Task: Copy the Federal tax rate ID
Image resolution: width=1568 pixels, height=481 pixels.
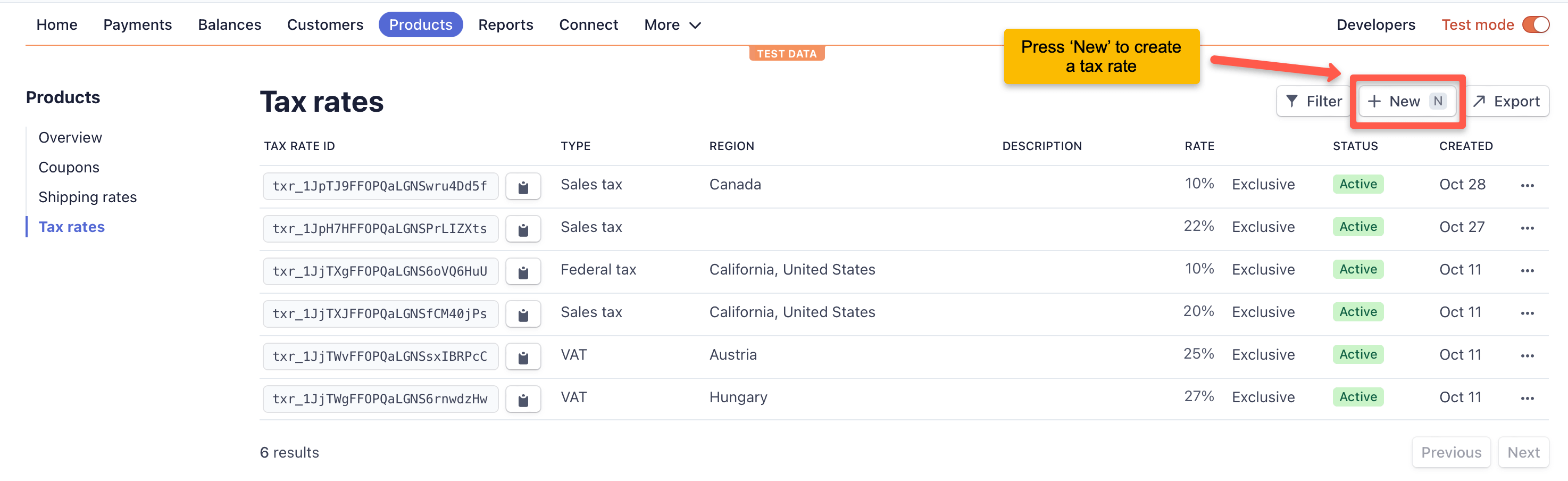Action: 523,271
